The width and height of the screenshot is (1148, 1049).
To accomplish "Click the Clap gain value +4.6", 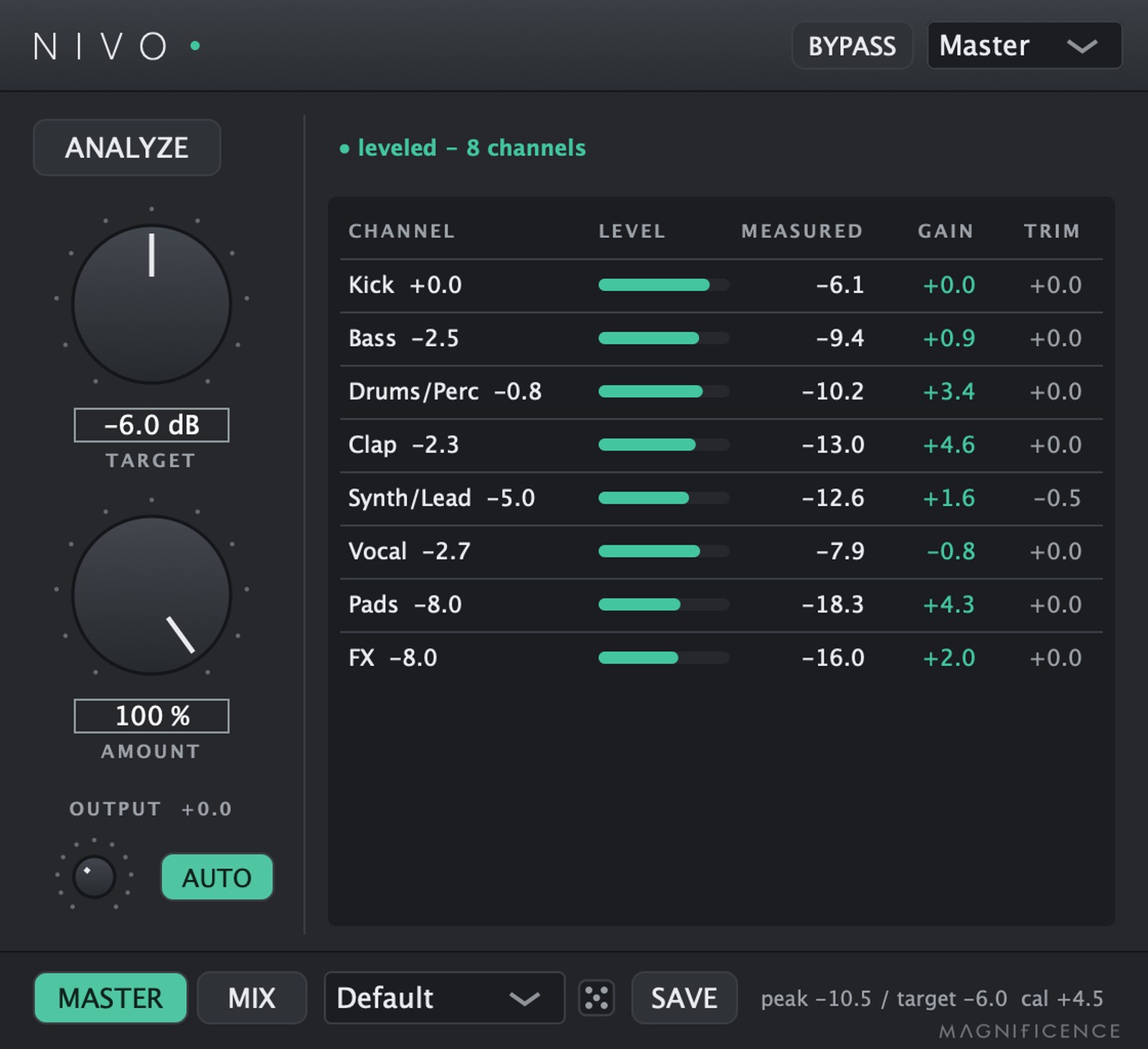I will click(949, 445).
